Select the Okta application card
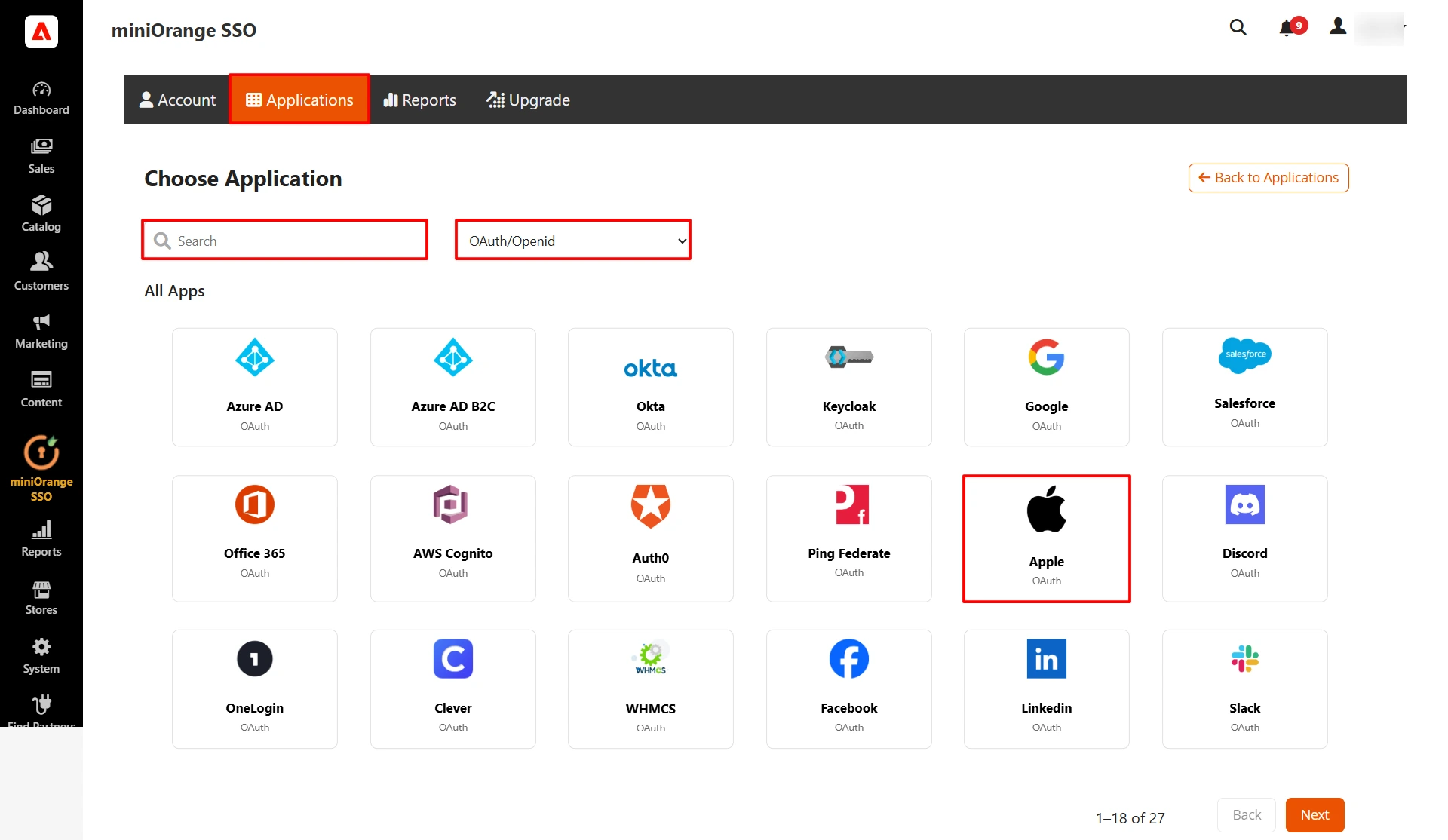 coord(651,387)
